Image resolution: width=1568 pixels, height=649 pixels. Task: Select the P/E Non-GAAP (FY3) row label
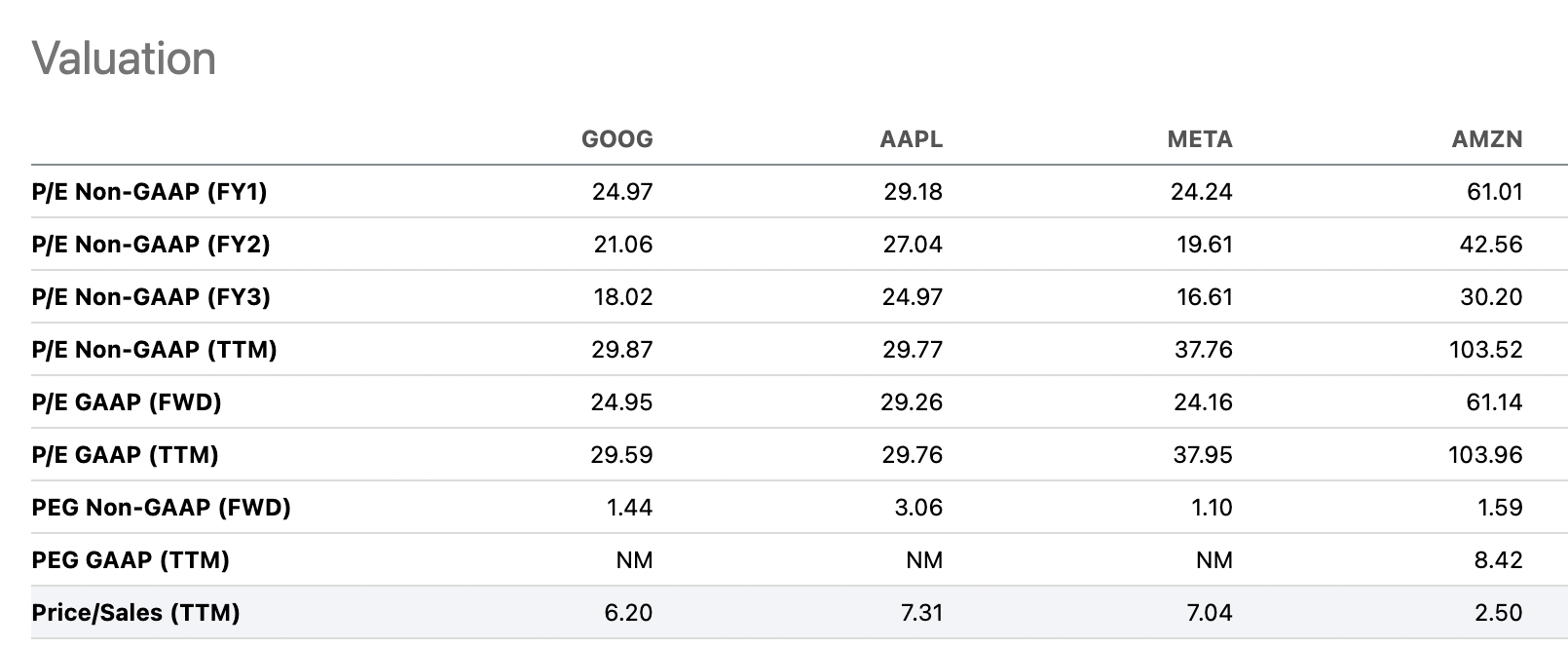[x=151, y=297]
